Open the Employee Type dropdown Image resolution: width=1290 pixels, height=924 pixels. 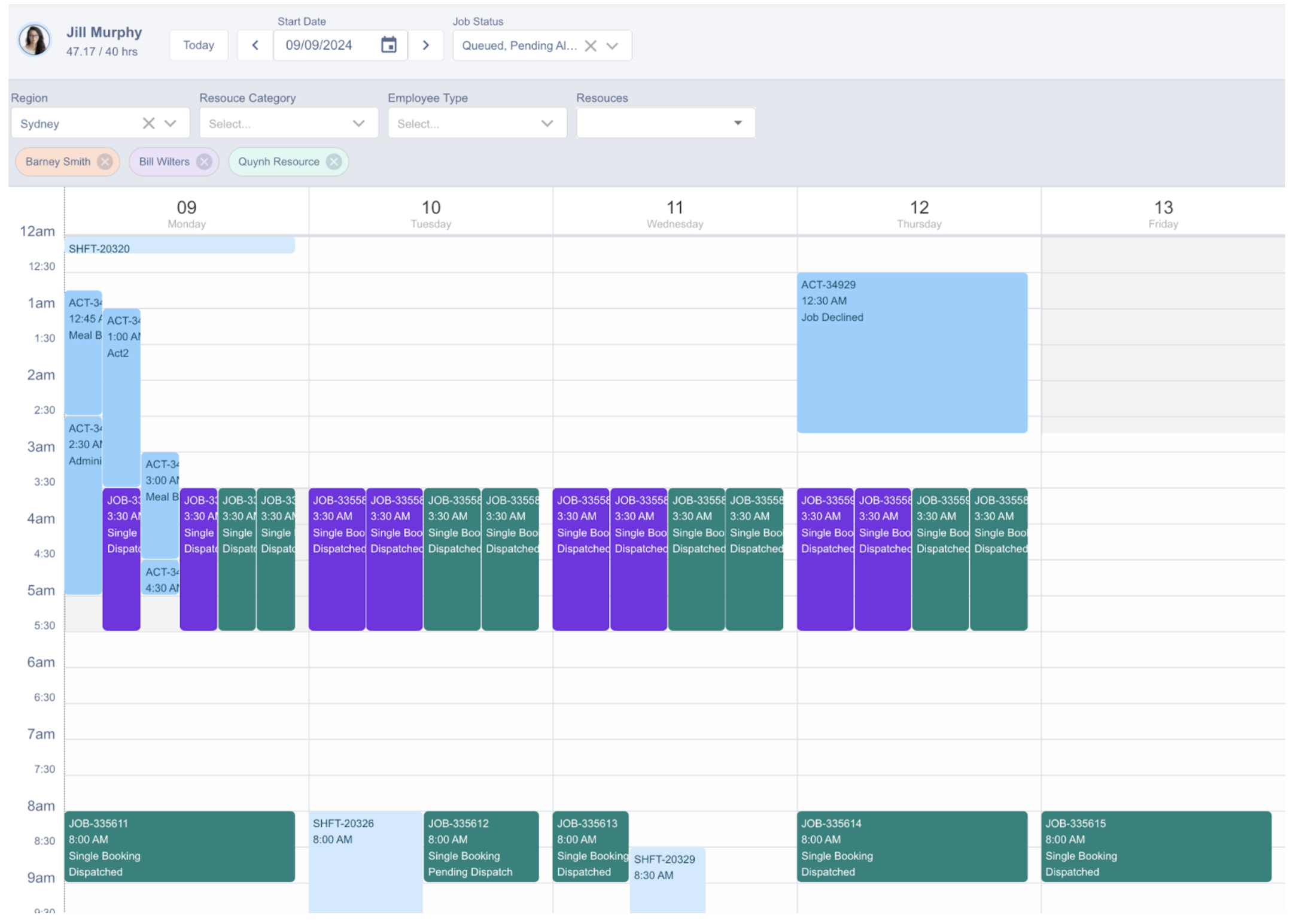click(x=477, y=123)
